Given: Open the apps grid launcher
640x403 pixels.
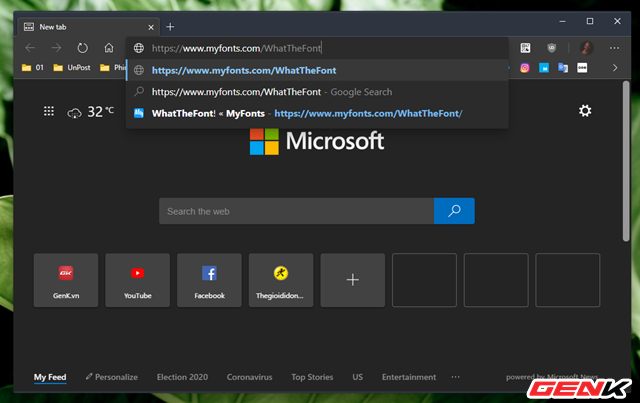Looking at the screenshot, I should point(49,112).
